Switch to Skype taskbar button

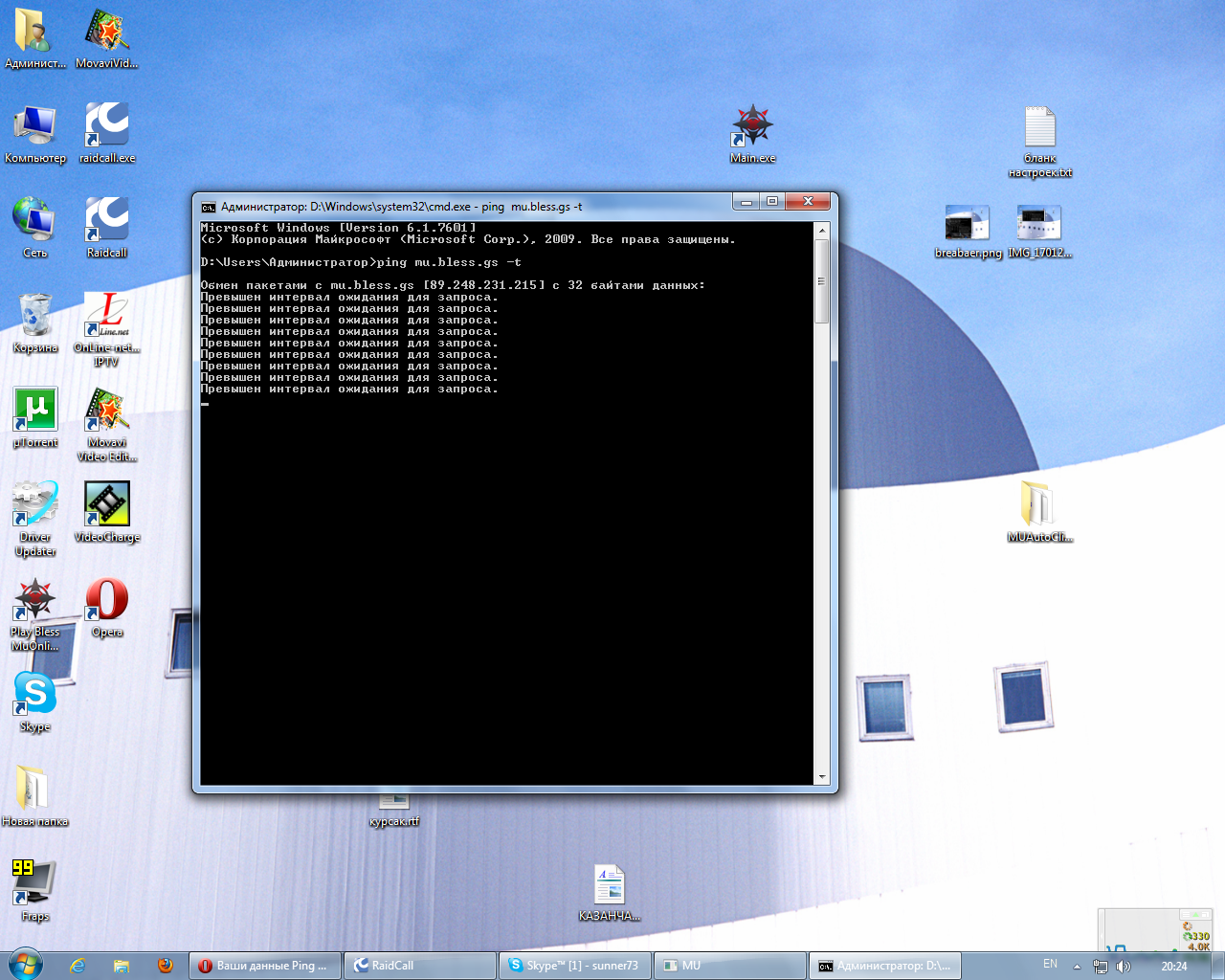[574, 966]
